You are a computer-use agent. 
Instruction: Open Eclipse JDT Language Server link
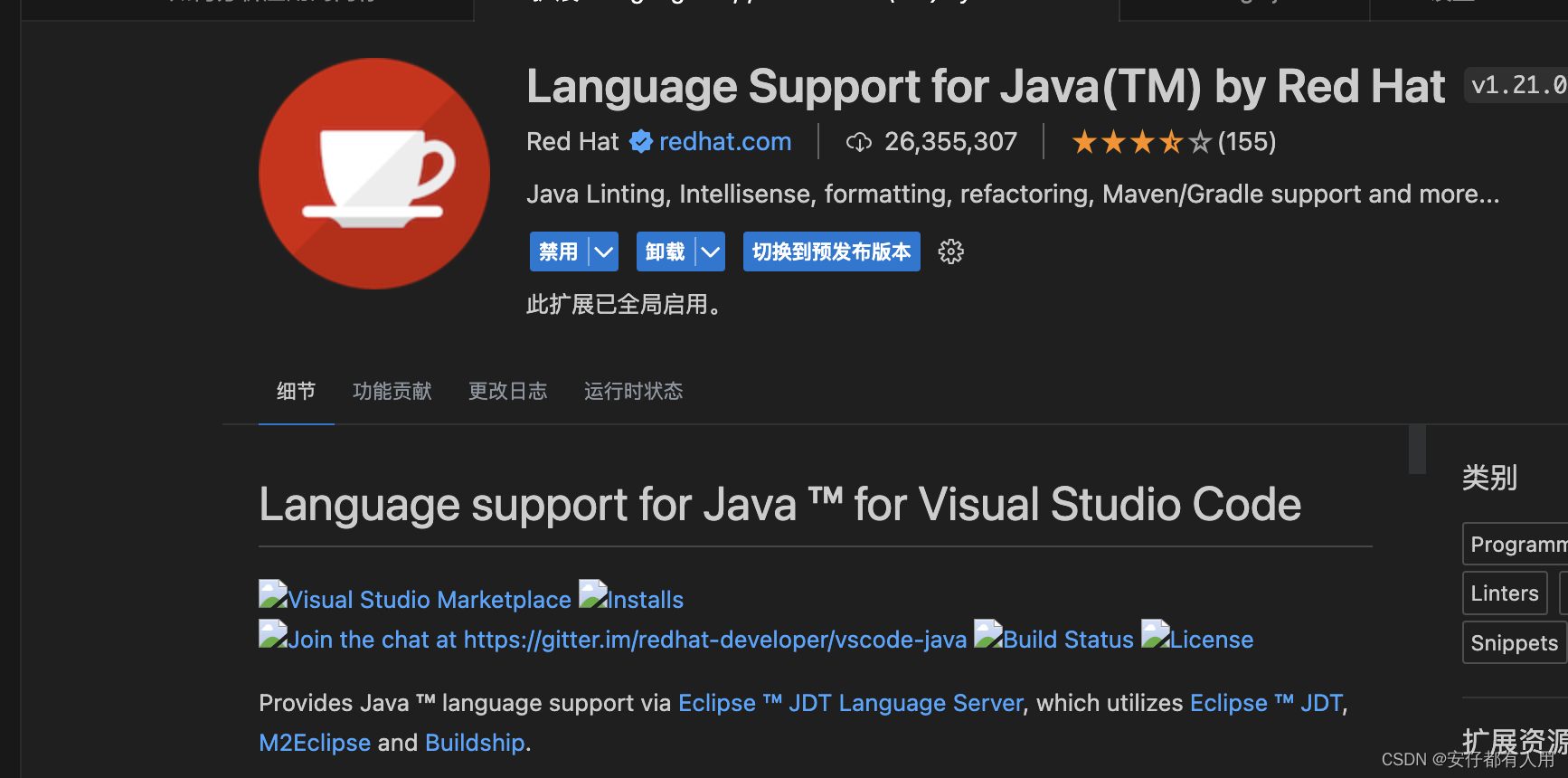tap(851, 703)
